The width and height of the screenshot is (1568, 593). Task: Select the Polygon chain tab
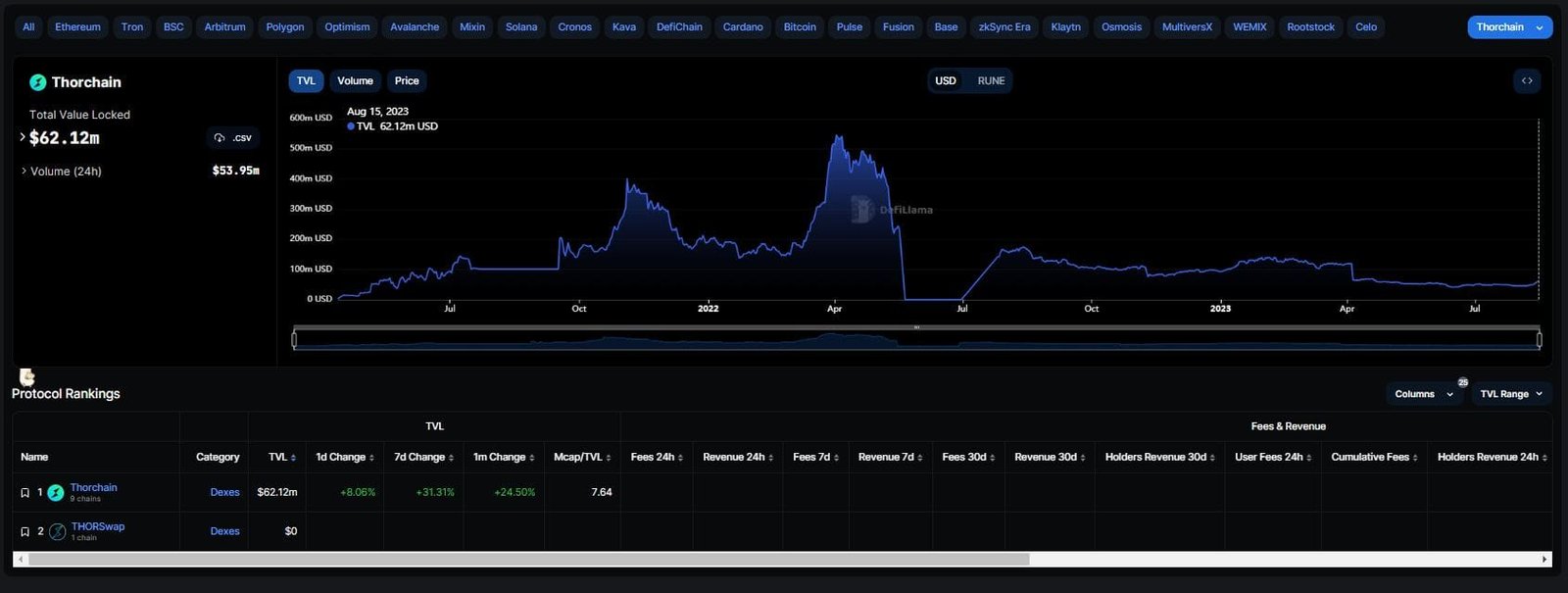pyautogui.click(x=285, y=27)
